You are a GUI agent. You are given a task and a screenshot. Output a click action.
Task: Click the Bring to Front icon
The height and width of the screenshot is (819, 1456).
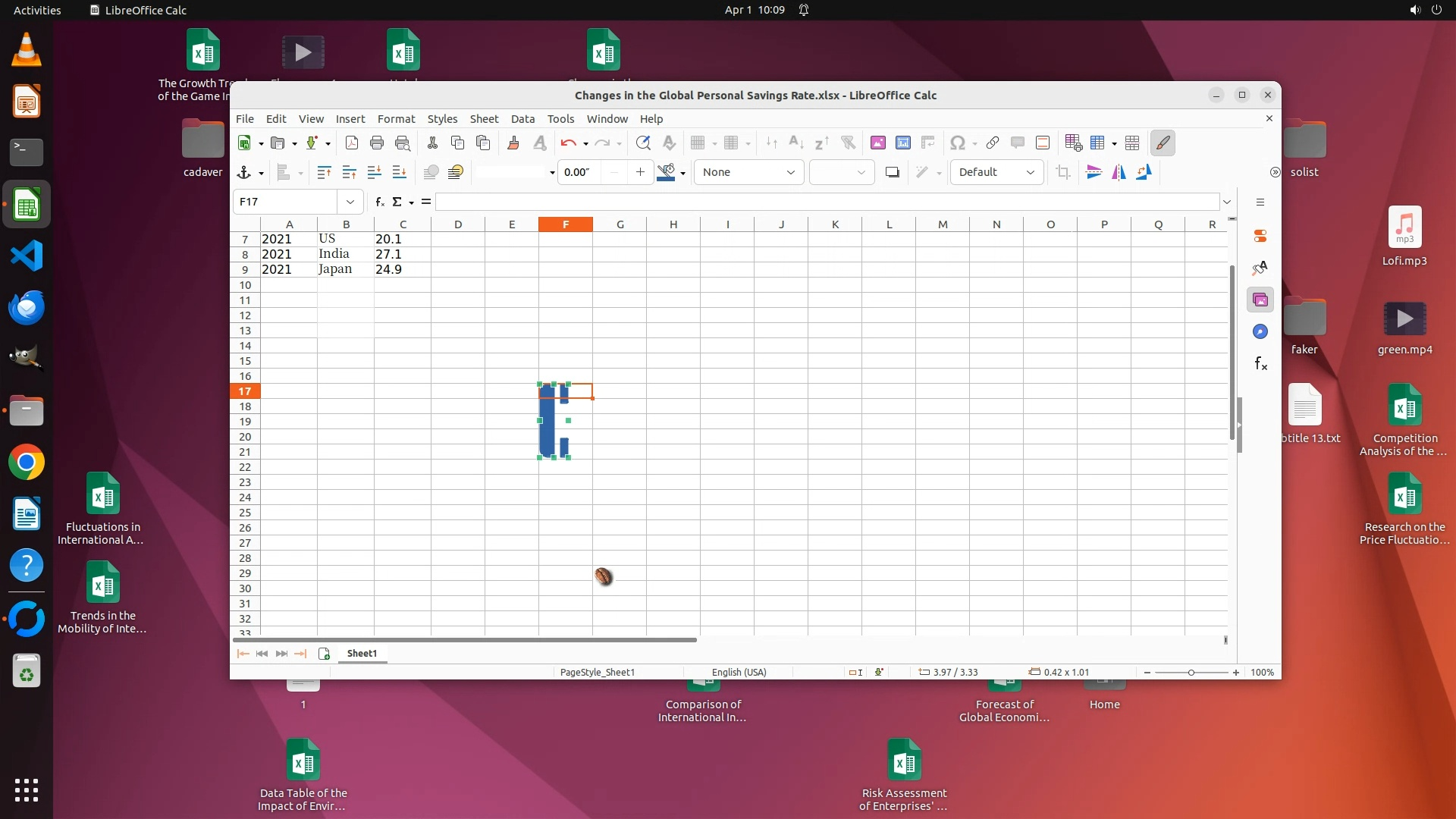(x=324, y=173)
